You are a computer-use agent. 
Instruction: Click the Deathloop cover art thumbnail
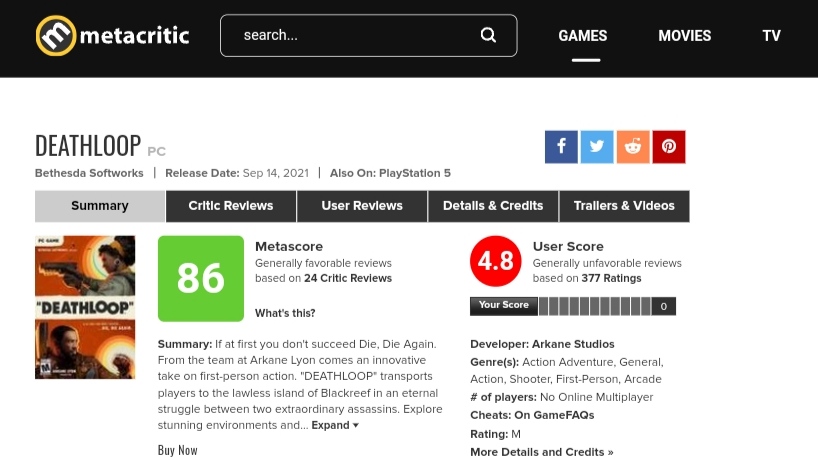85,307
